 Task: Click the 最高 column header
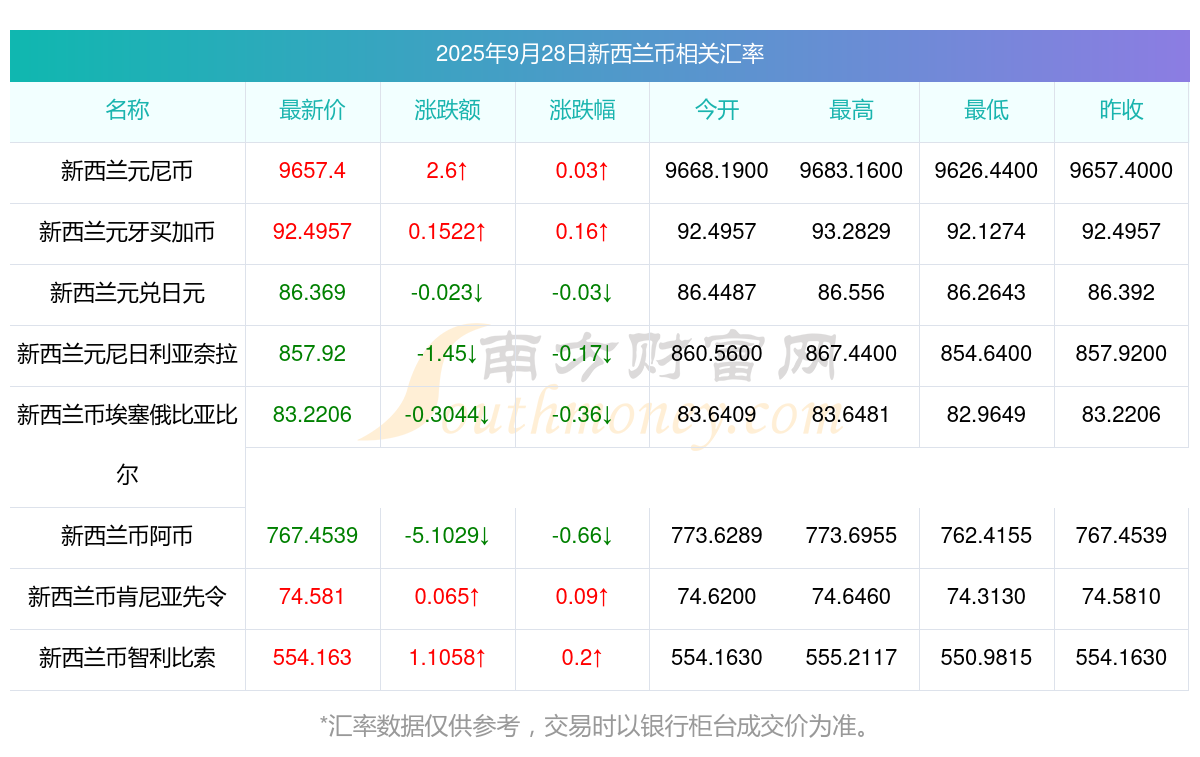[x=851, y=111]
